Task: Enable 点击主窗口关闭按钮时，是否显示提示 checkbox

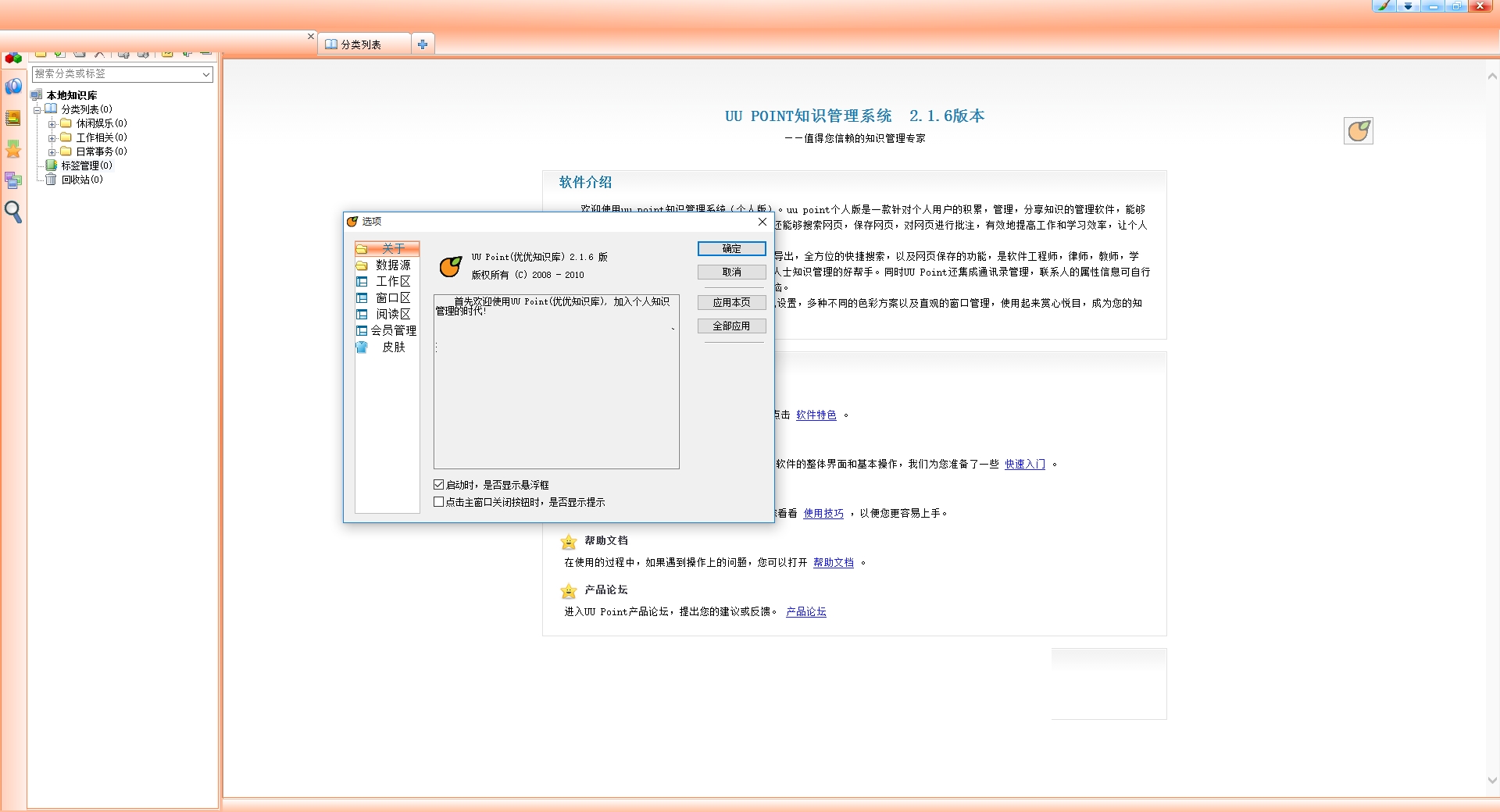Action: [x=439, y=502]
